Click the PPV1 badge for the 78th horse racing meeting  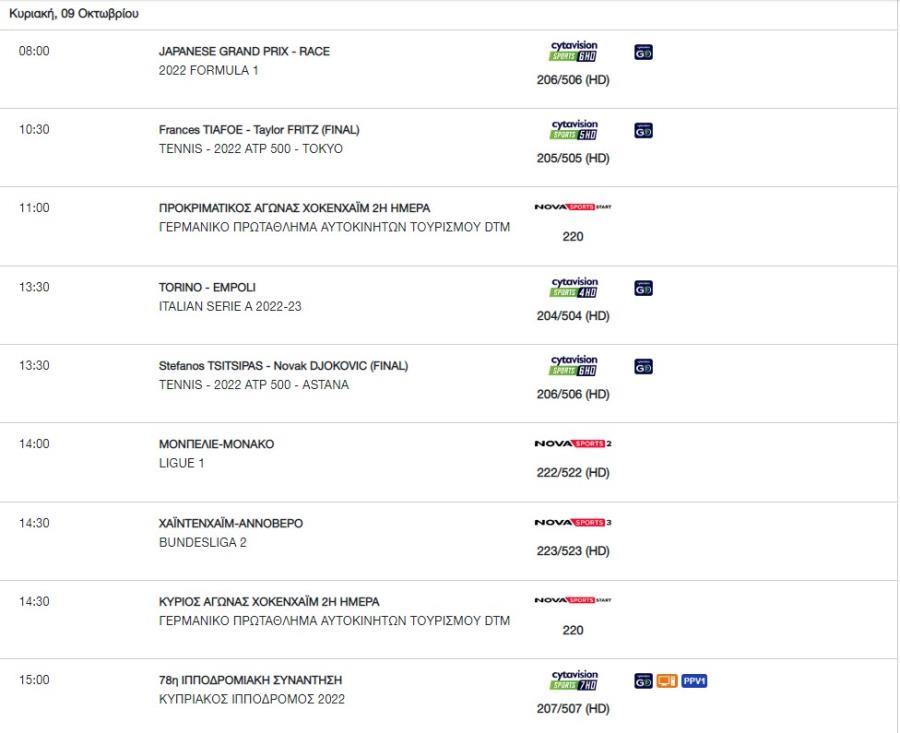pyautogui.click(x=694, y=681)
